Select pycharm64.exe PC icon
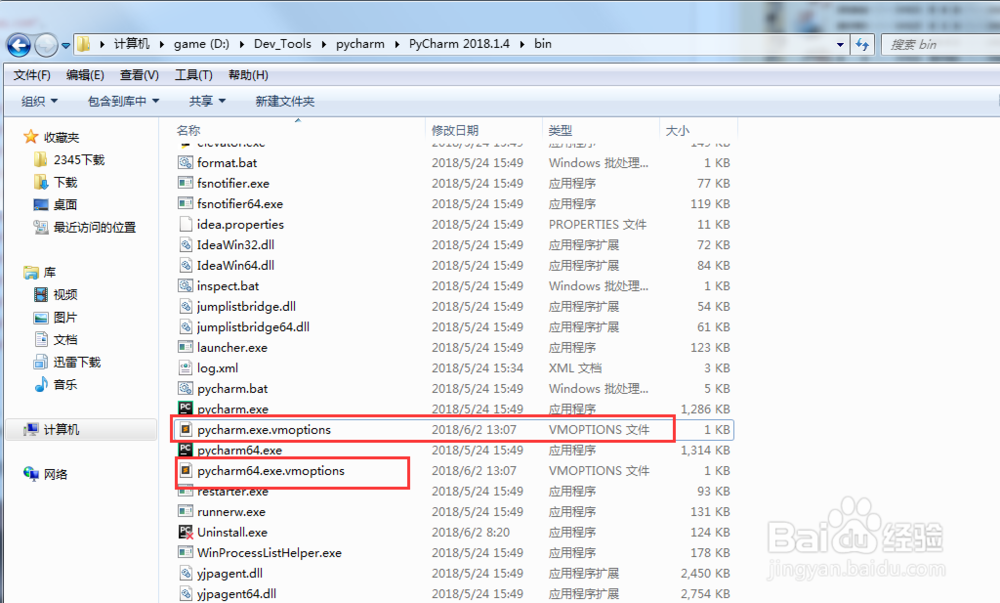The width and height of the screenshot is (1000, 603). (x=185, y=450)
